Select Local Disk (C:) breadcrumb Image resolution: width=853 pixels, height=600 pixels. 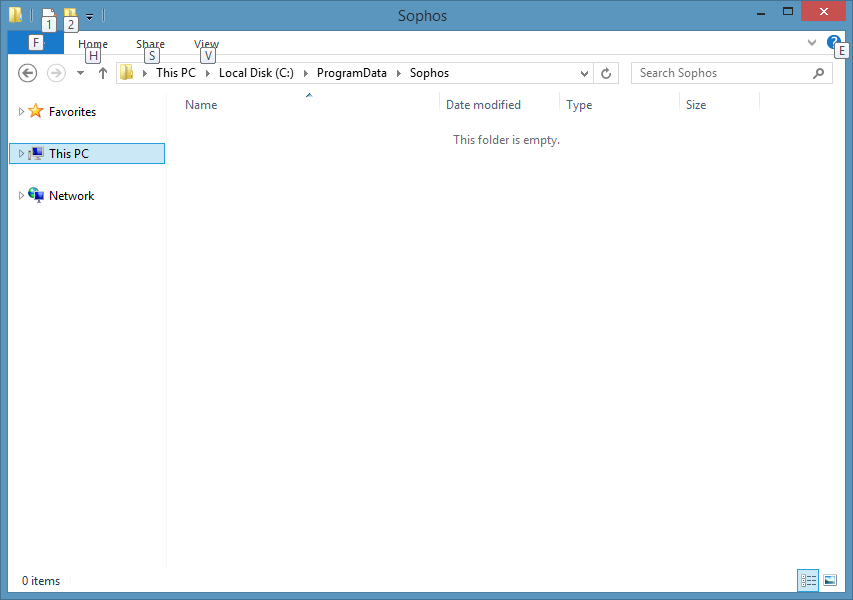click(256, 73)
